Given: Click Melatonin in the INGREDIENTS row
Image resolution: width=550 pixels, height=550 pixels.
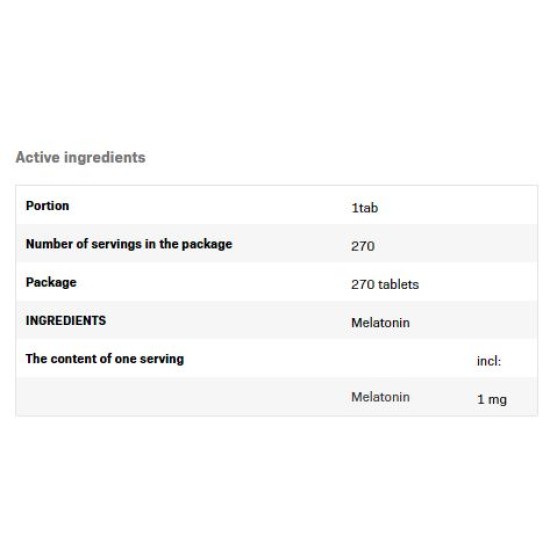Looking at the screenshot, I should pyautogui.click(x=381, y=323).
